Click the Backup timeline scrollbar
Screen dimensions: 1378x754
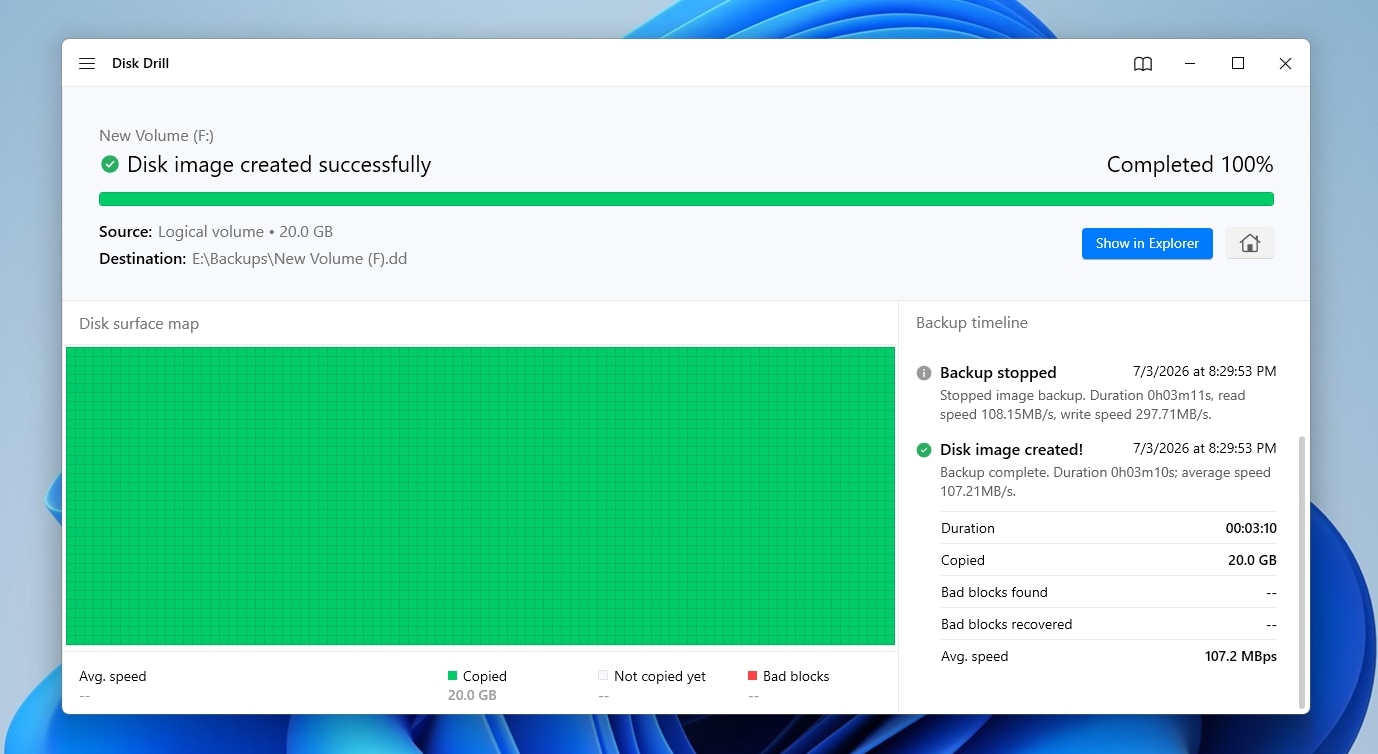[x=1301, y=571]
